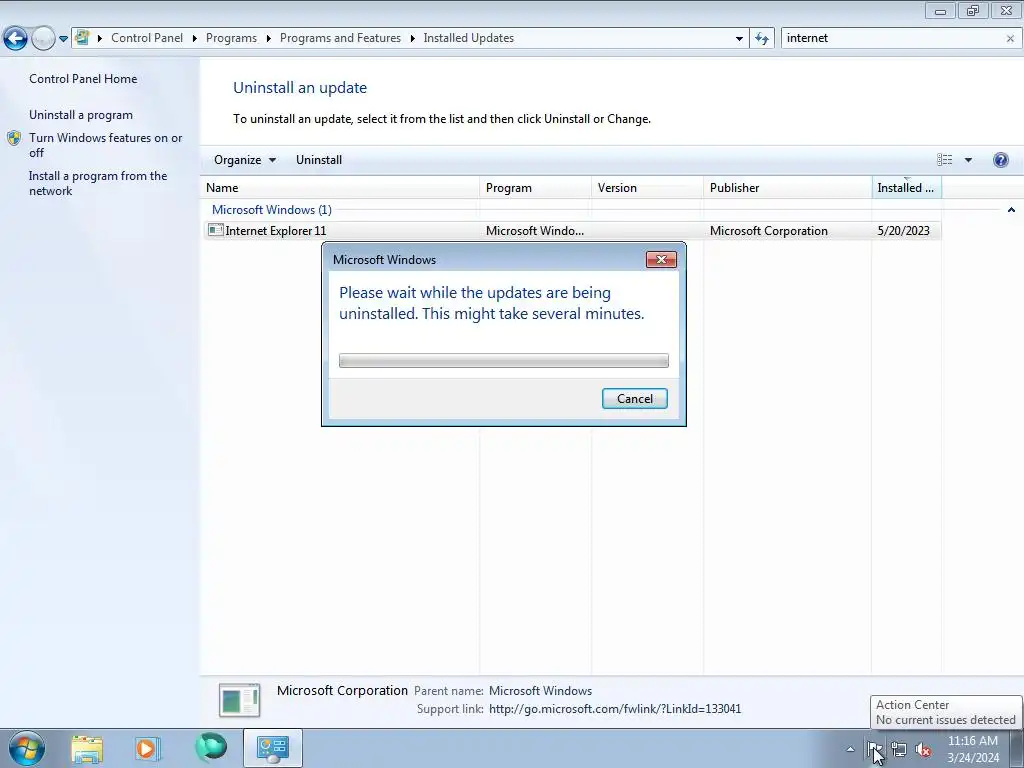Click 'Microsoft Corporation' publisher cell
The width and height of the screenshot is (1024, 768).
click(x=769, y=231)
